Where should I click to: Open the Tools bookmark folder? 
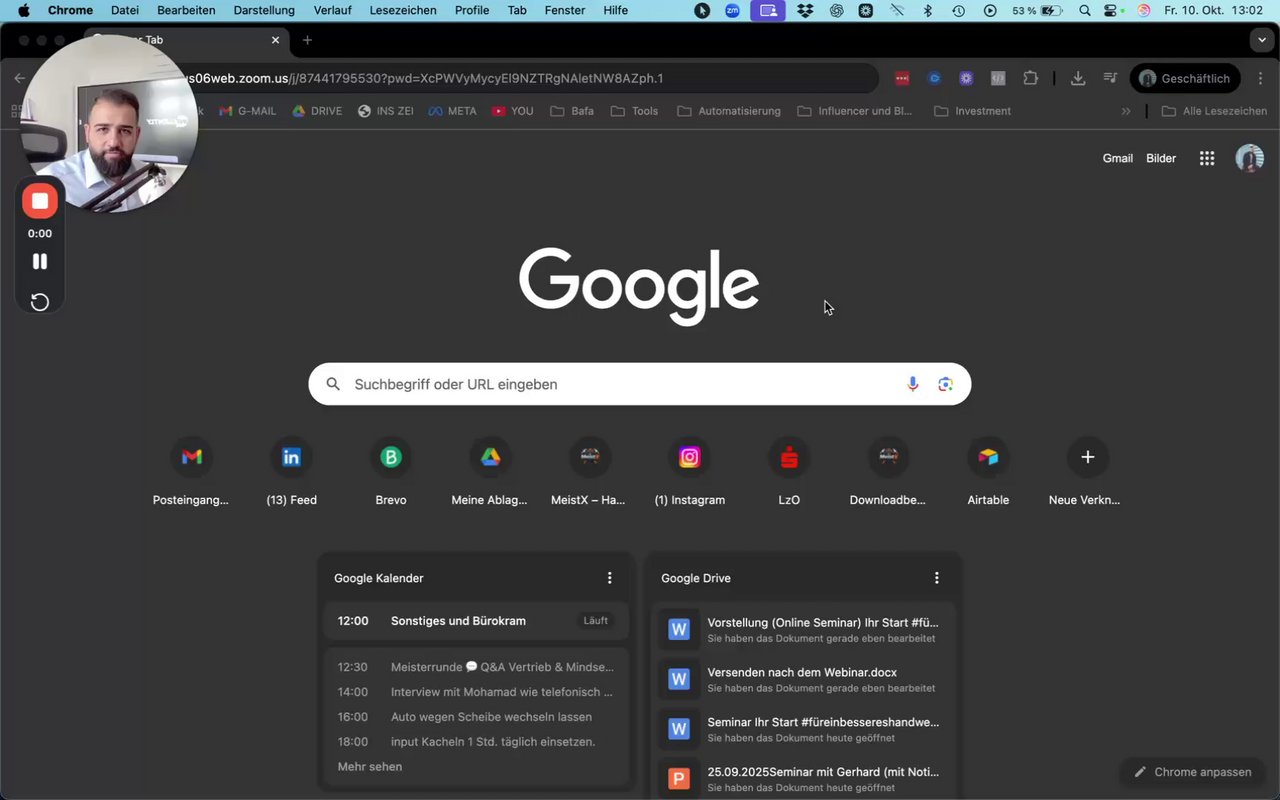[x=634, y=111]
